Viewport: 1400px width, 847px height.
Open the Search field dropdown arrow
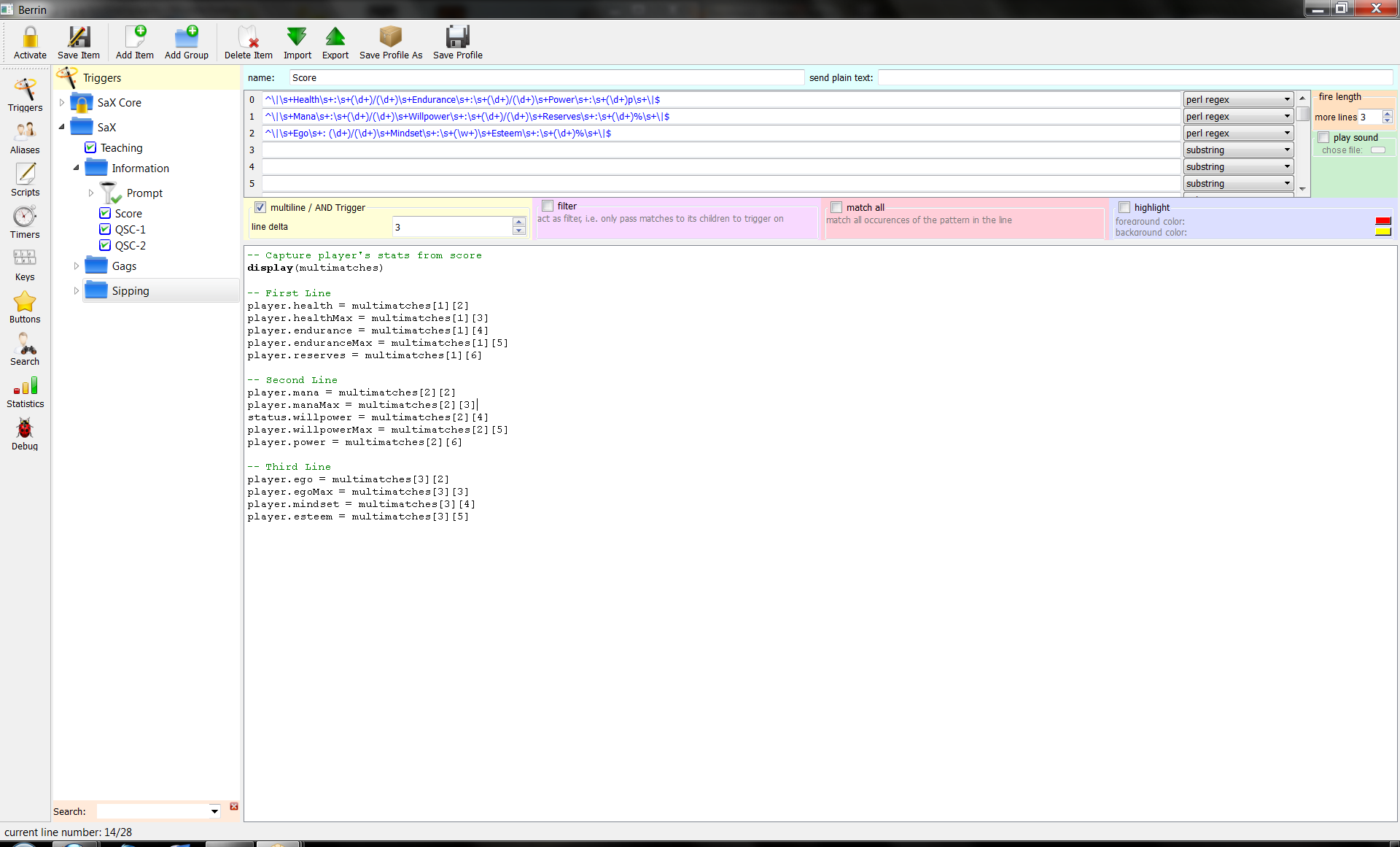(x=214, y=811)
